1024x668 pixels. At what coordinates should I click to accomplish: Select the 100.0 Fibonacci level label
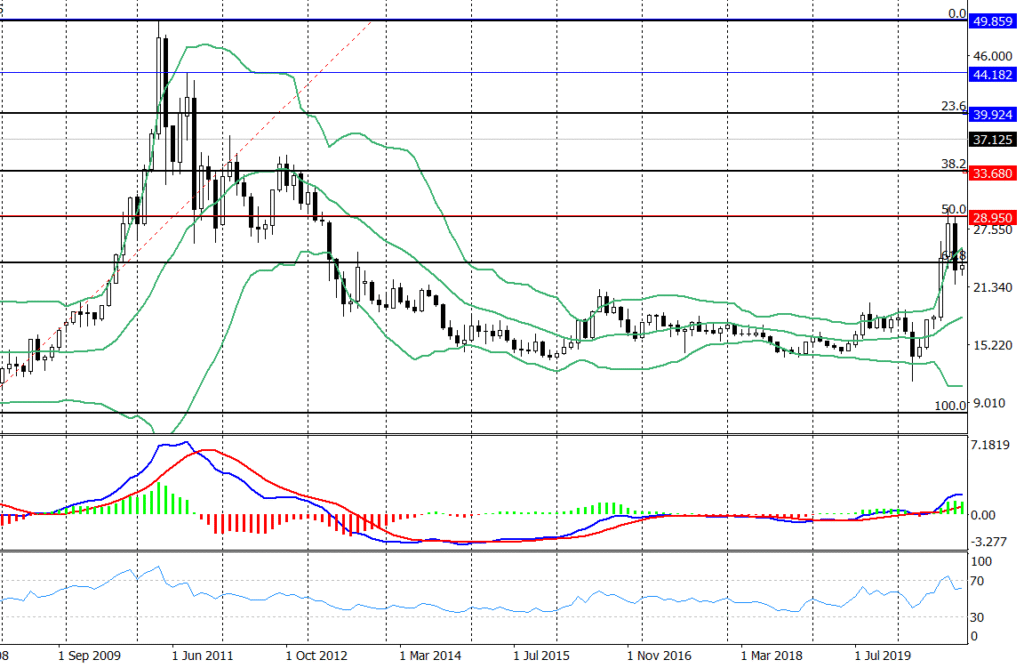point(950,405)
